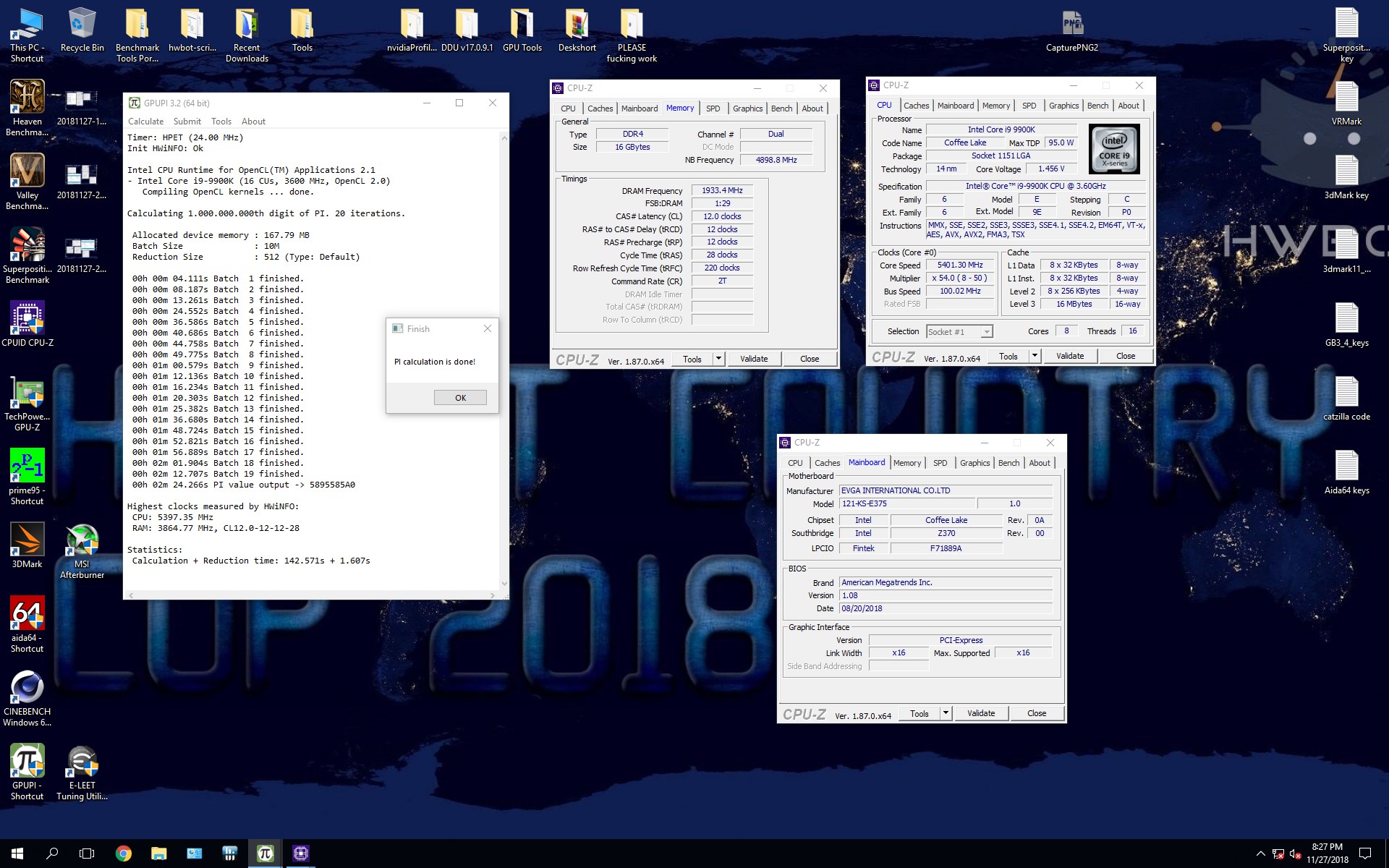This screenshot has width=1389, height=868.
Task: Open the prime95 shortcut icon
Action: tap(27, 477)
